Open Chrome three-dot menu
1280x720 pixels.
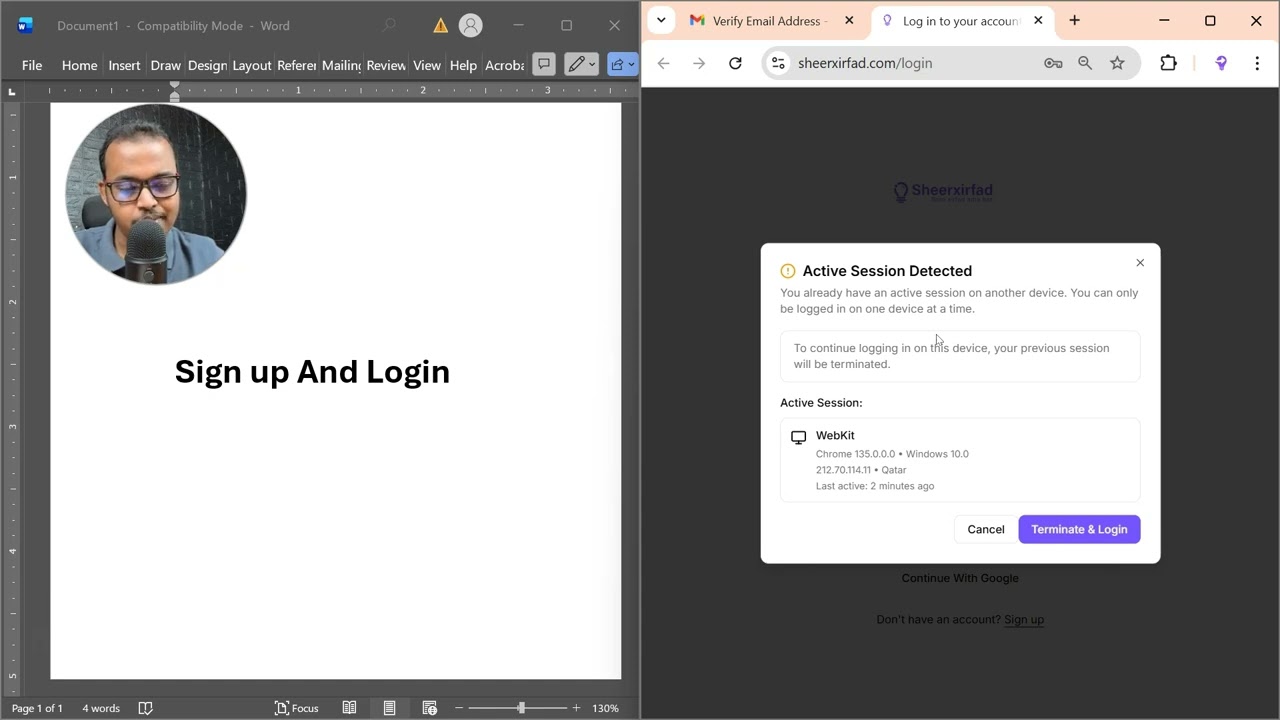pos(1257,63)
